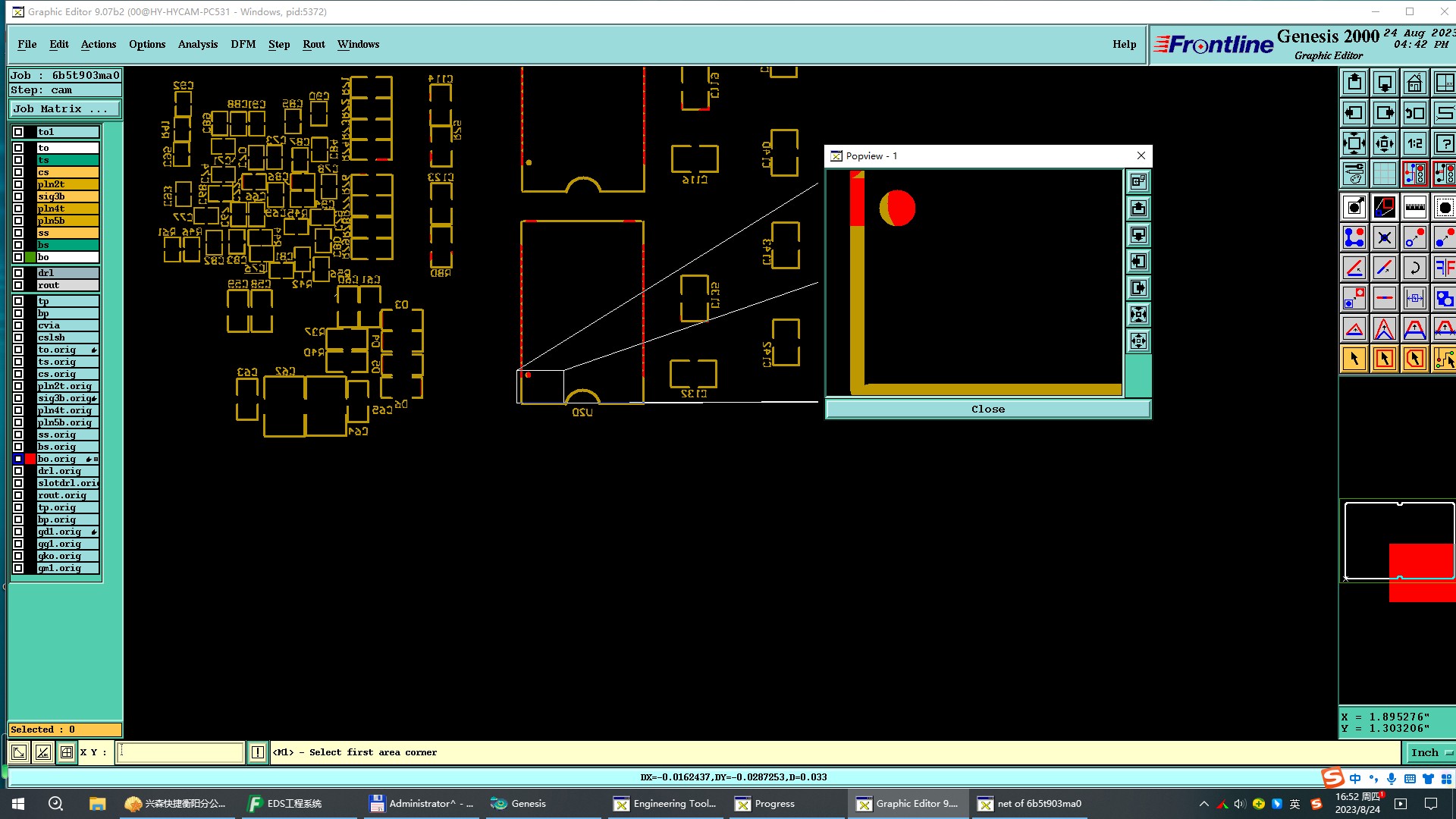
Task: Click the grid display icon
Action: [1384, 174]
